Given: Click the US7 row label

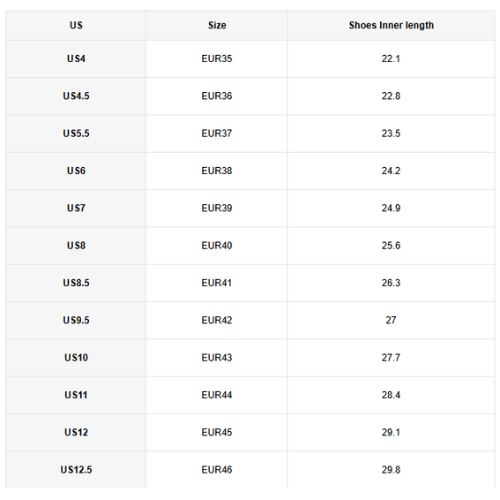Looking at the screenshot, I should [x=76, y=208].
